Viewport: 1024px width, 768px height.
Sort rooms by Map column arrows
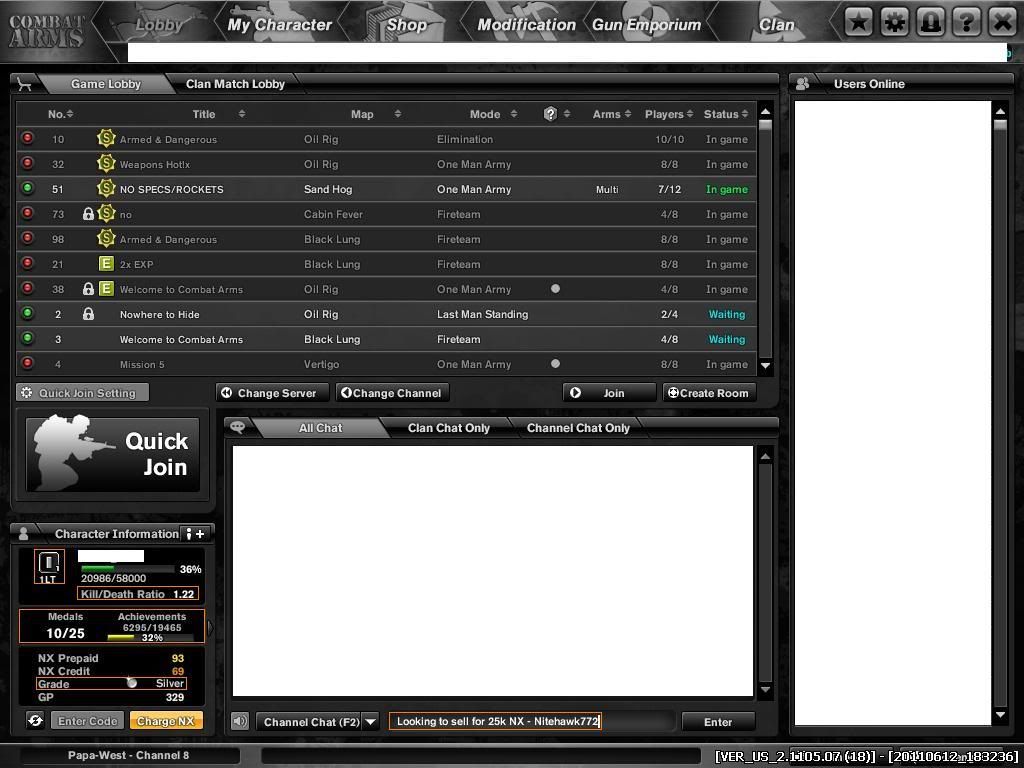pos(397,114)
